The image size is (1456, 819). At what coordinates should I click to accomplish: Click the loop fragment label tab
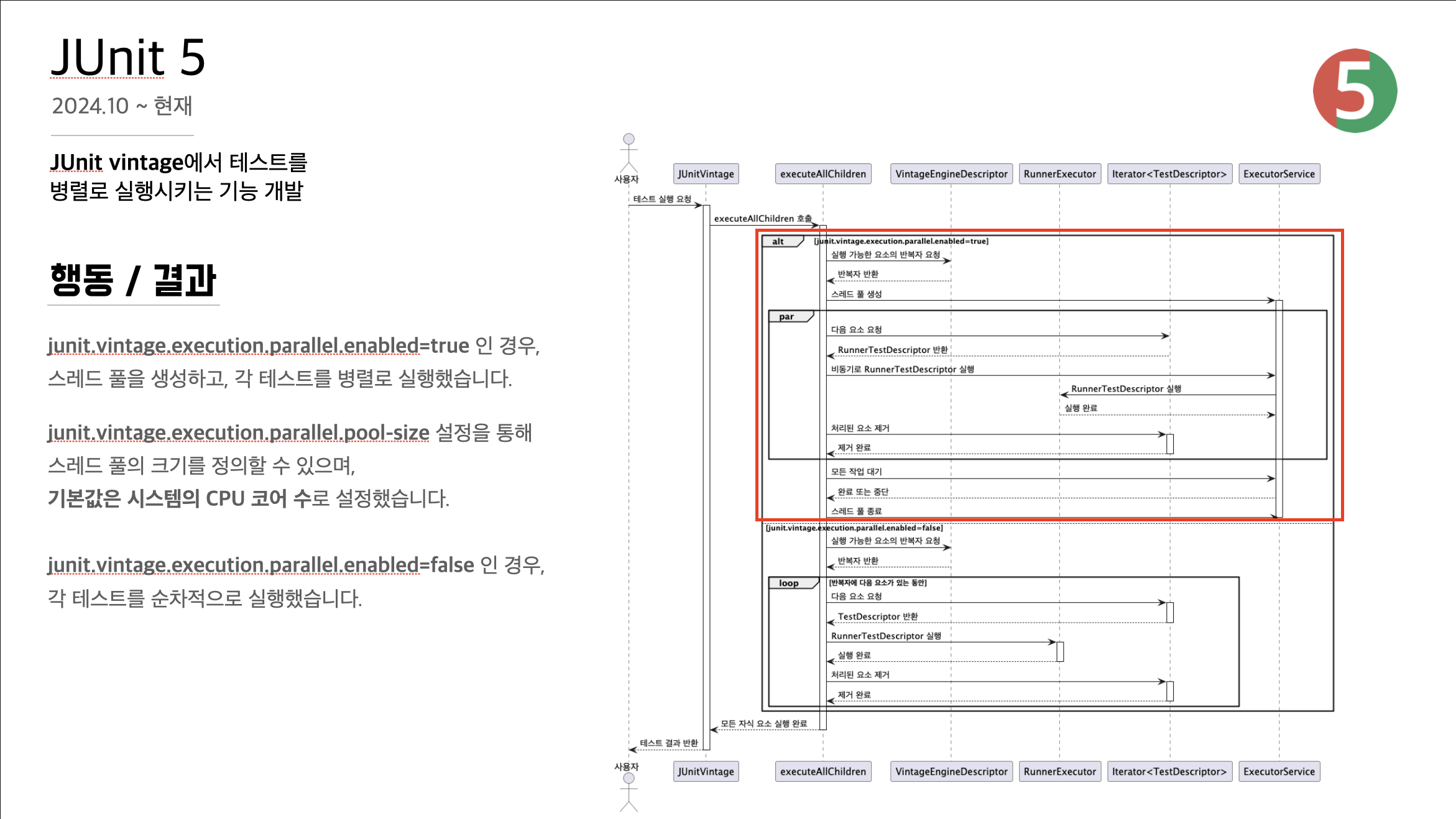click(x=790, y=583)
